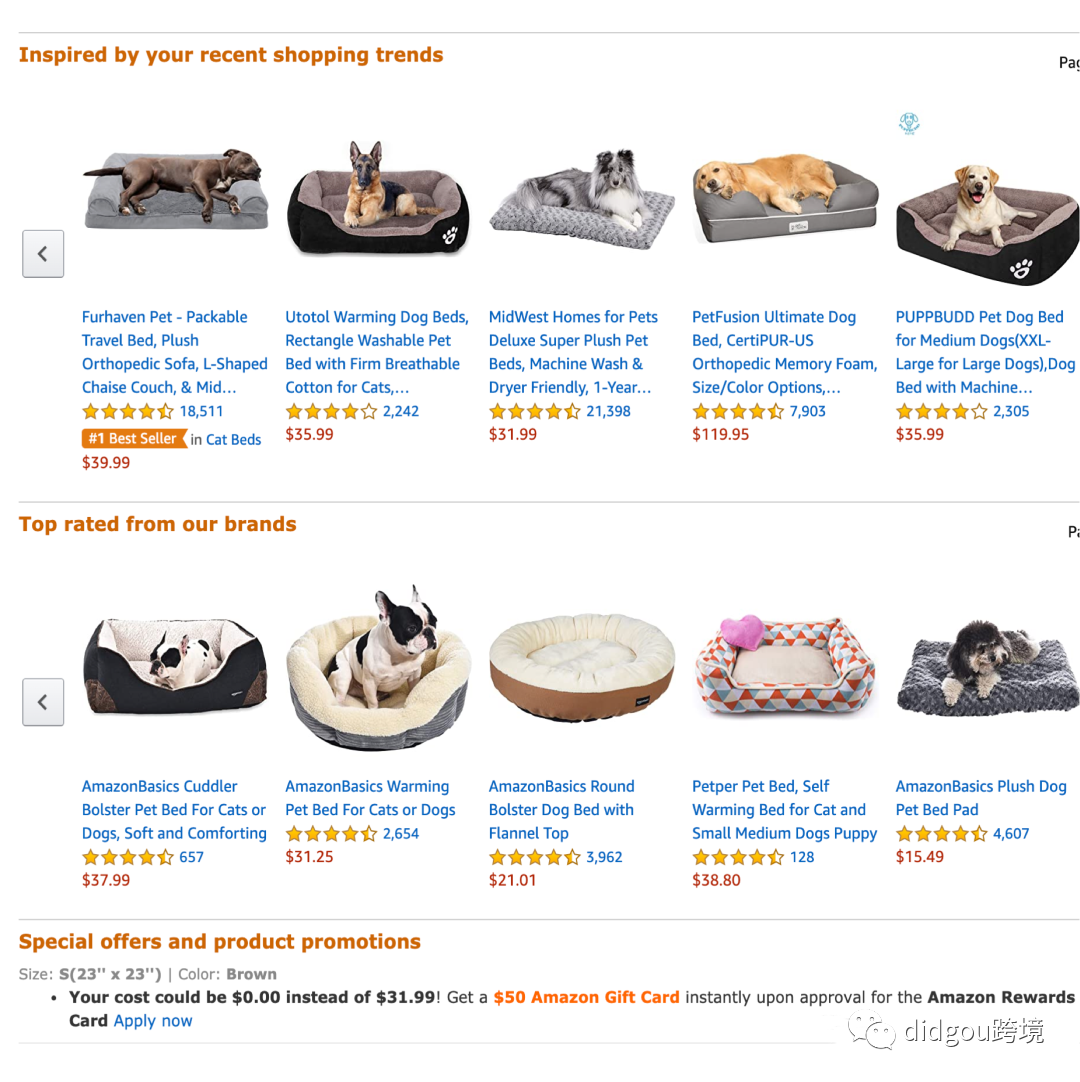Open AmazonBasics Cuddler Bolster Pet Bed title
The height and width of the screenshot is (1082, 1080).
click(x=174, y=810)
